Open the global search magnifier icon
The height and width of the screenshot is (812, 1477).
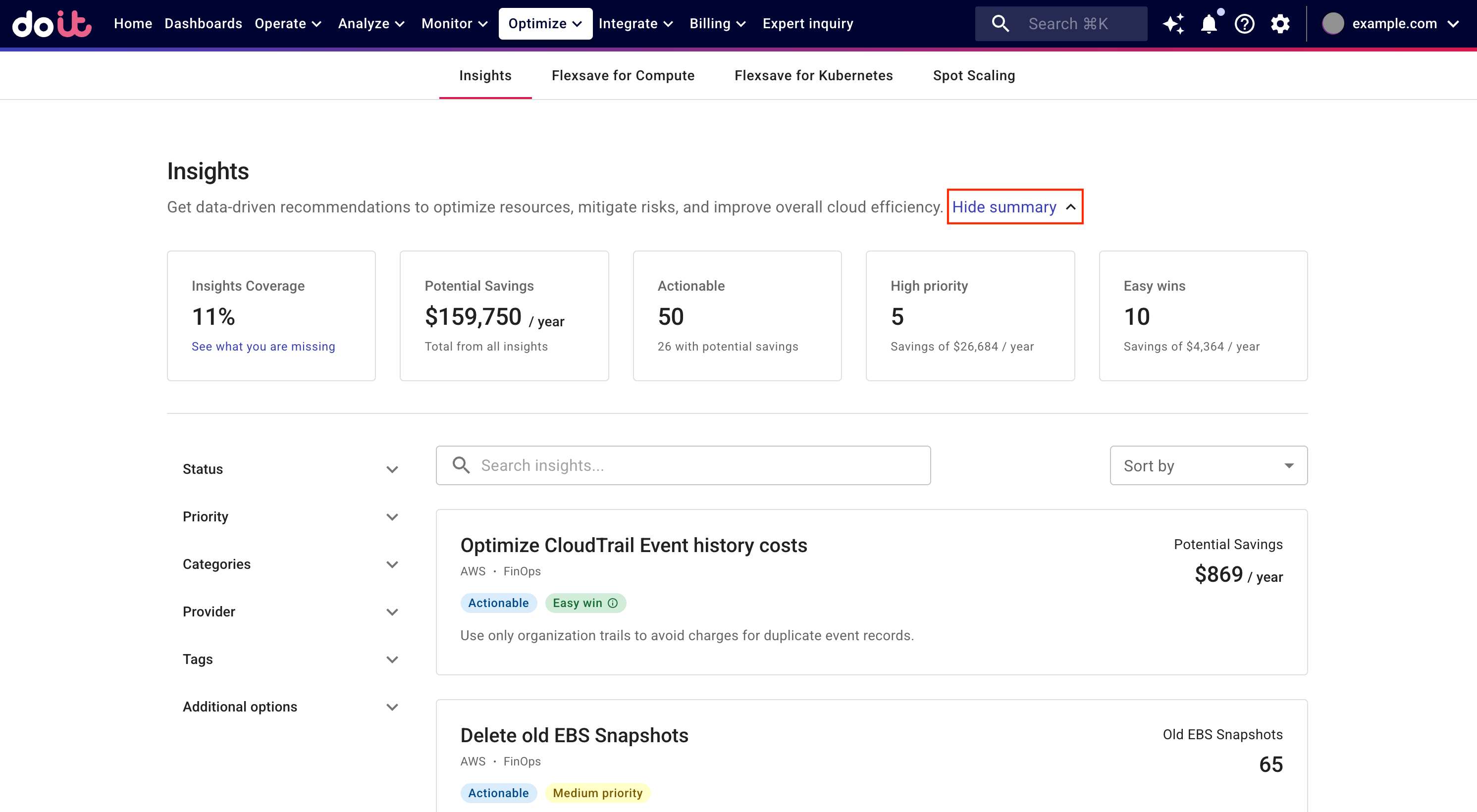(x=1000, y=23)
